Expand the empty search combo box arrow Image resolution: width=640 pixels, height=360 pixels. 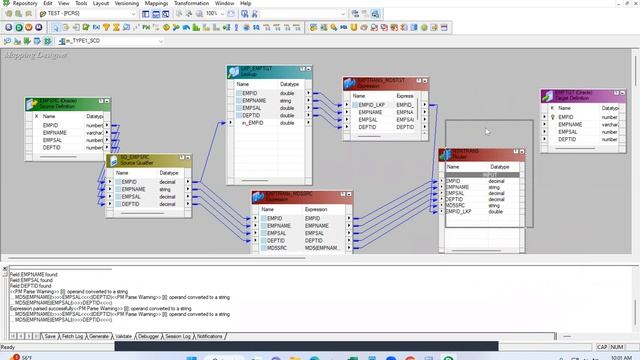click(342, 13)
